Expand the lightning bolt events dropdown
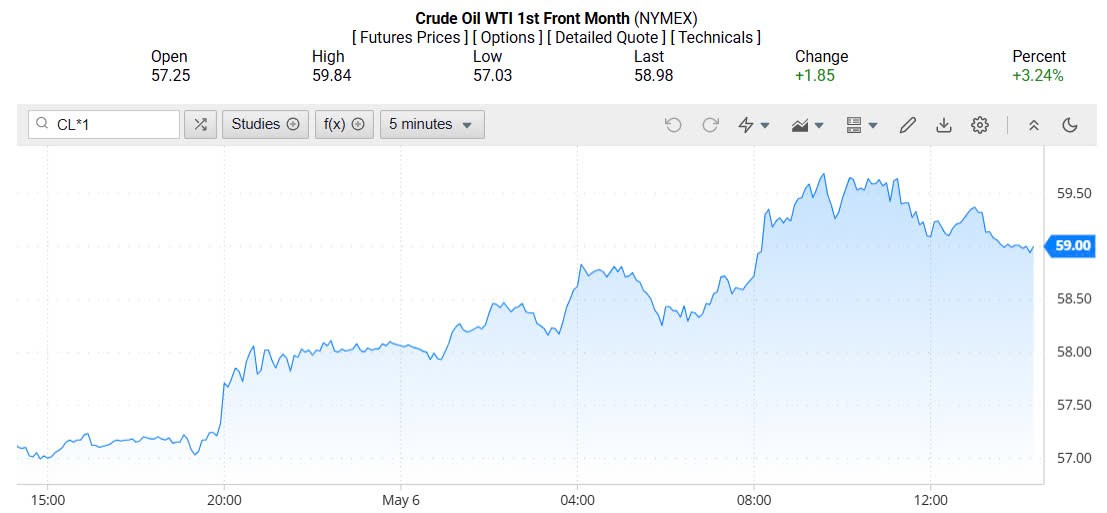This screenshot has height=513, width=1107. pyautogui.click(x=754, y=125)
